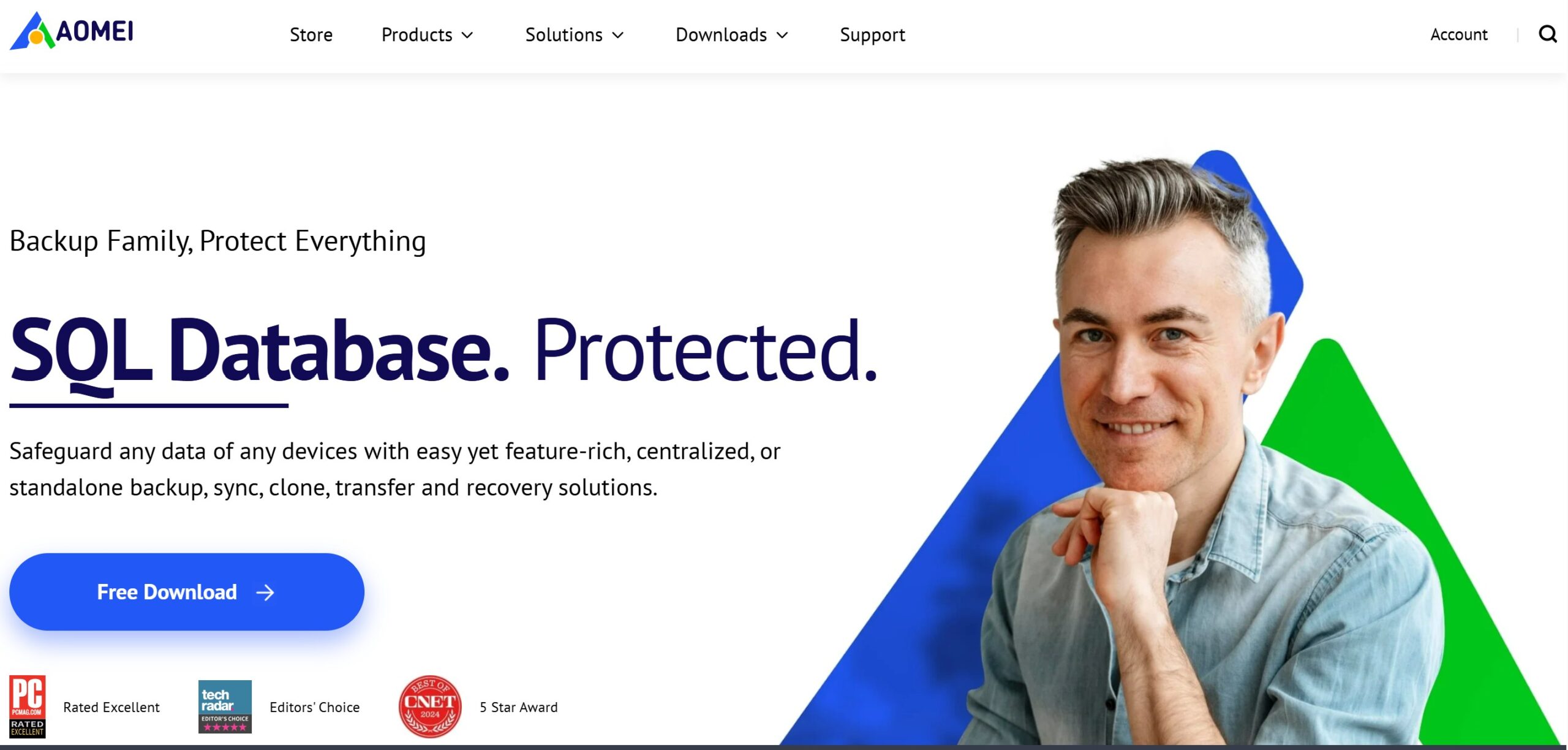Image resolution: width=1568 pixels, height=750 pixels.
Task: Expand the Products dropdown chevron
Action: pos(467,36)
